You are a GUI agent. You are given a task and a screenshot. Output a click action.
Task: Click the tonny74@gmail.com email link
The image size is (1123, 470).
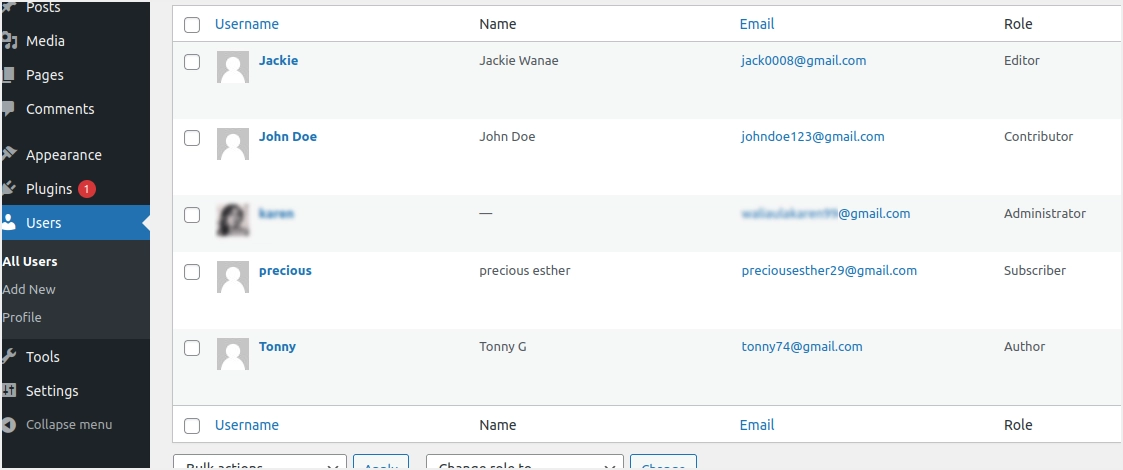[802, 346]
